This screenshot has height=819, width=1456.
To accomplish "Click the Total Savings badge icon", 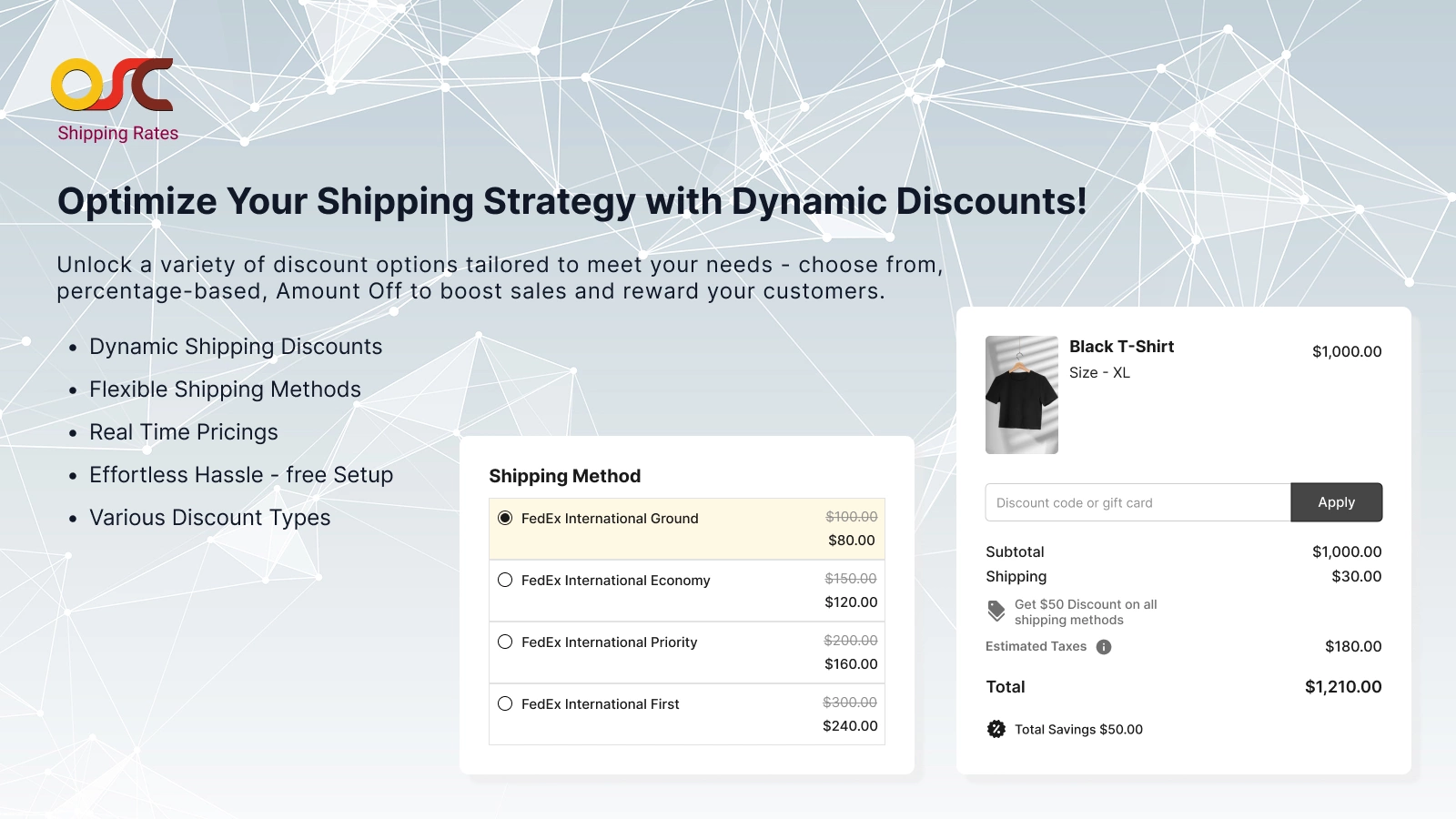I will [996, 729].
